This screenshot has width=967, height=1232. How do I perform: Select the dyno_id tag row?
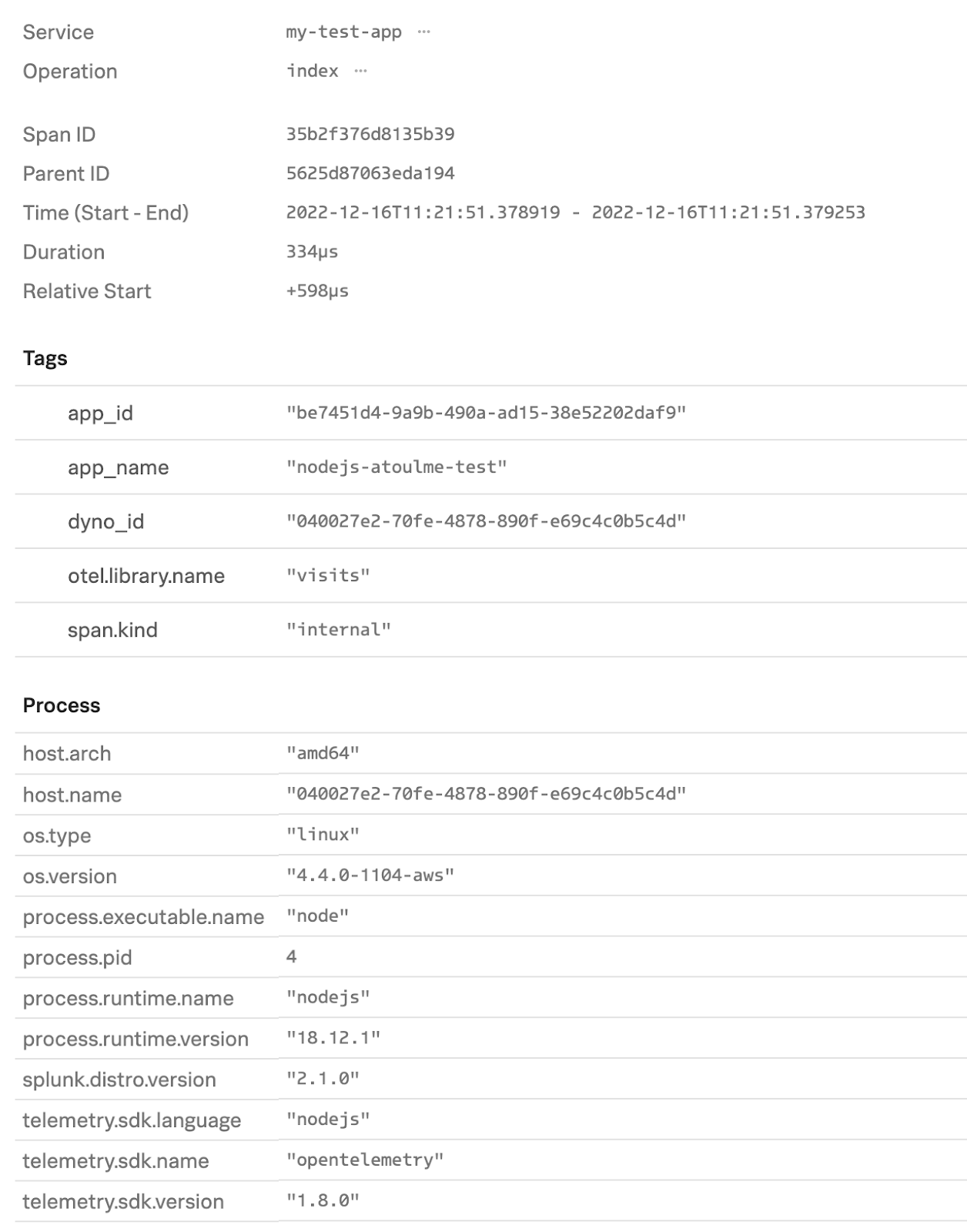tap(105, 522)
